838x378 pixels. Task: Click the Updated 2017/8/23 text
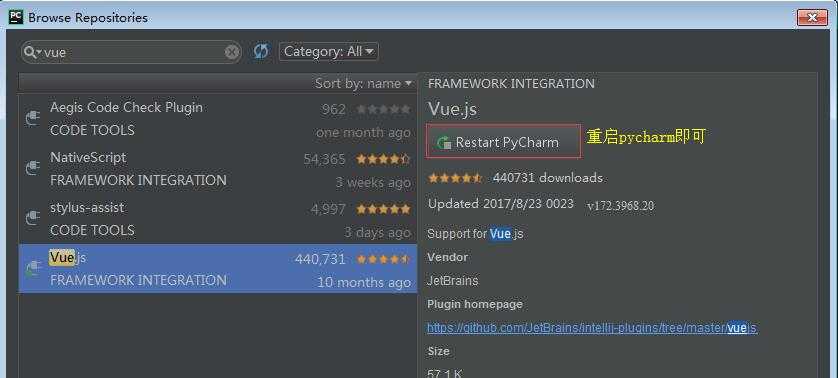[501, 204]
